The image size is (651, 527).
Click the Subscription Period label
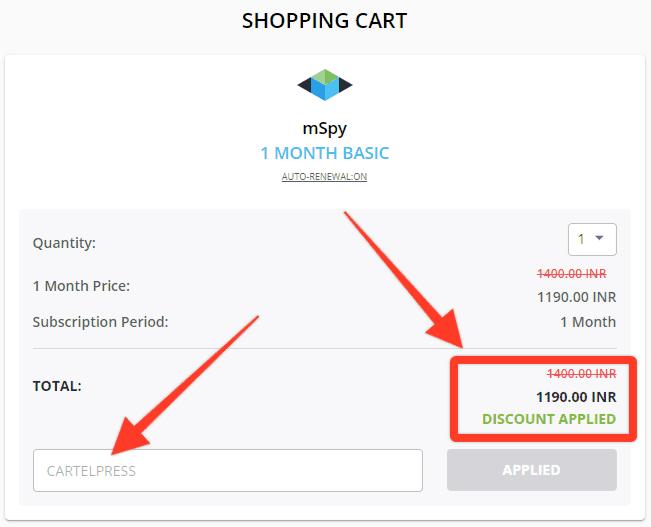pos(100,322)
